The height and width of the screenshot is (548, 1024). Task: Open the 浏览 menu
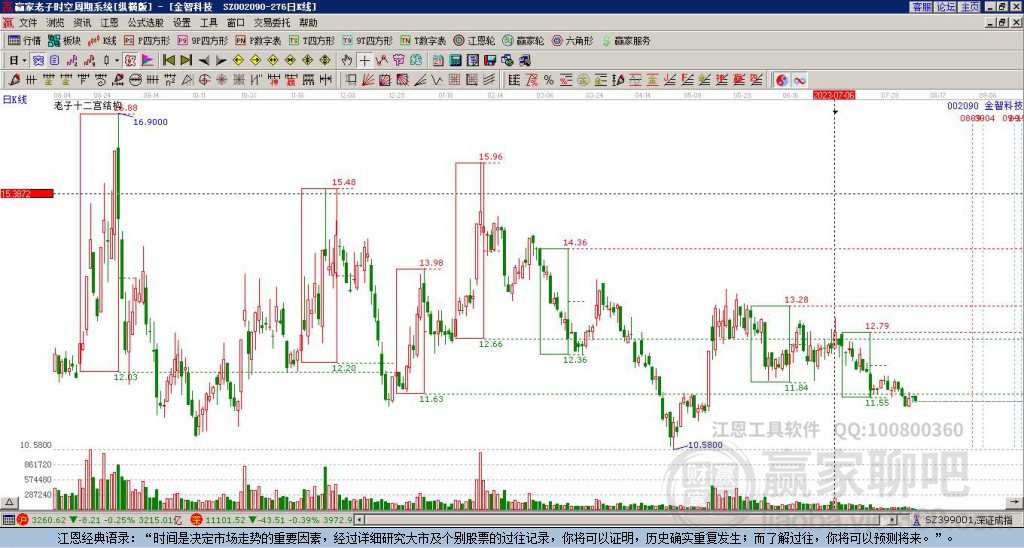point(55,23)
